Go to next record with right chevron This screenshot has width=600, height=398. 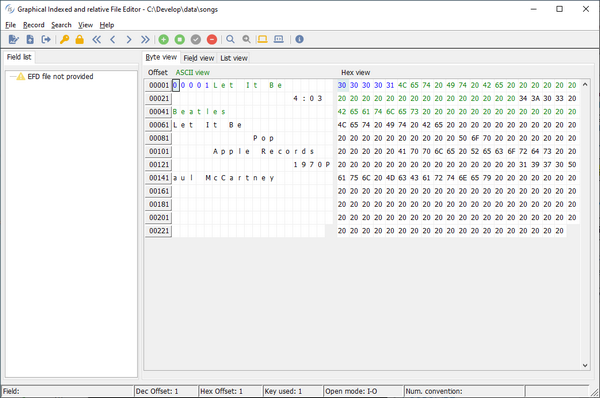pos(129,39)
